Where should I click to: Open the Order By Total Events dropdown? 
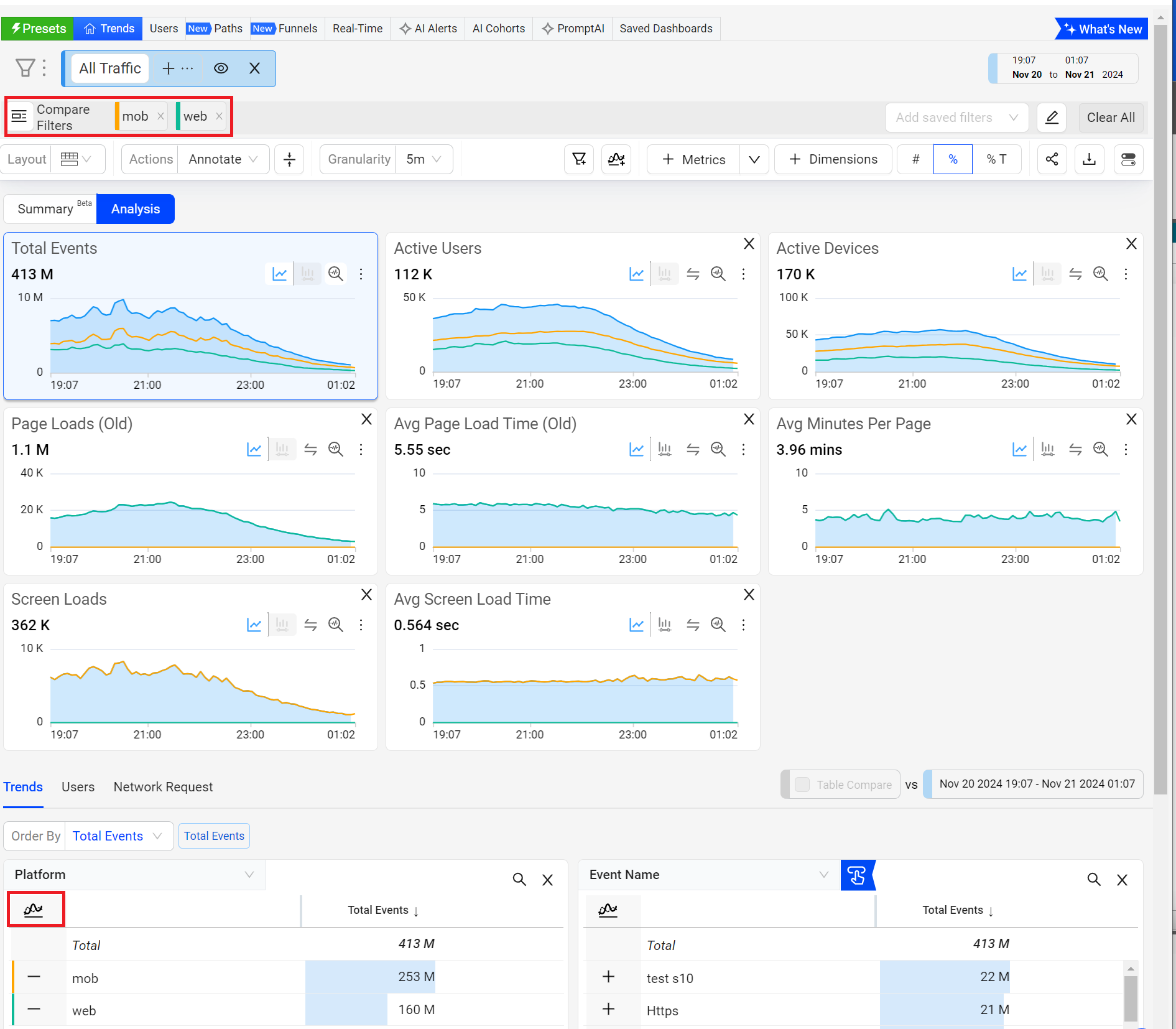(x=118, y=836)
